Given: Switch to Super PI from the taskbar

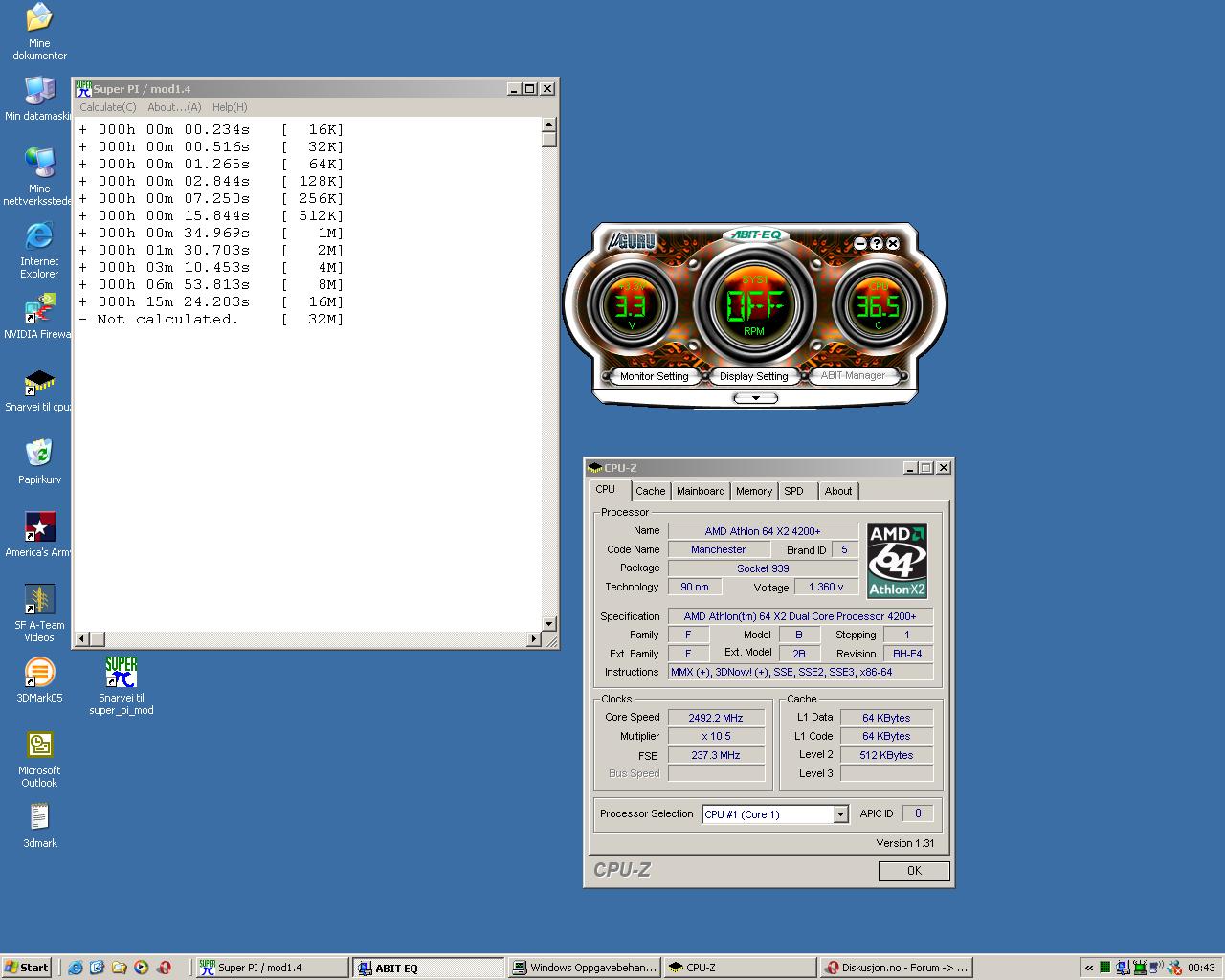Looking at the screenshot, I should point(272,968).
